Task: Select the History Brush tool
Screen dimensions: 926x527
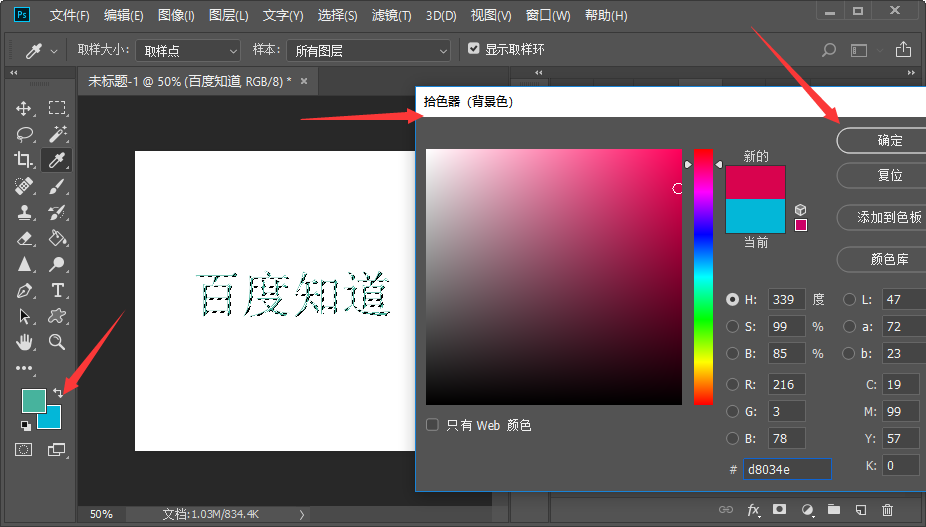Action: coord(57,212)
